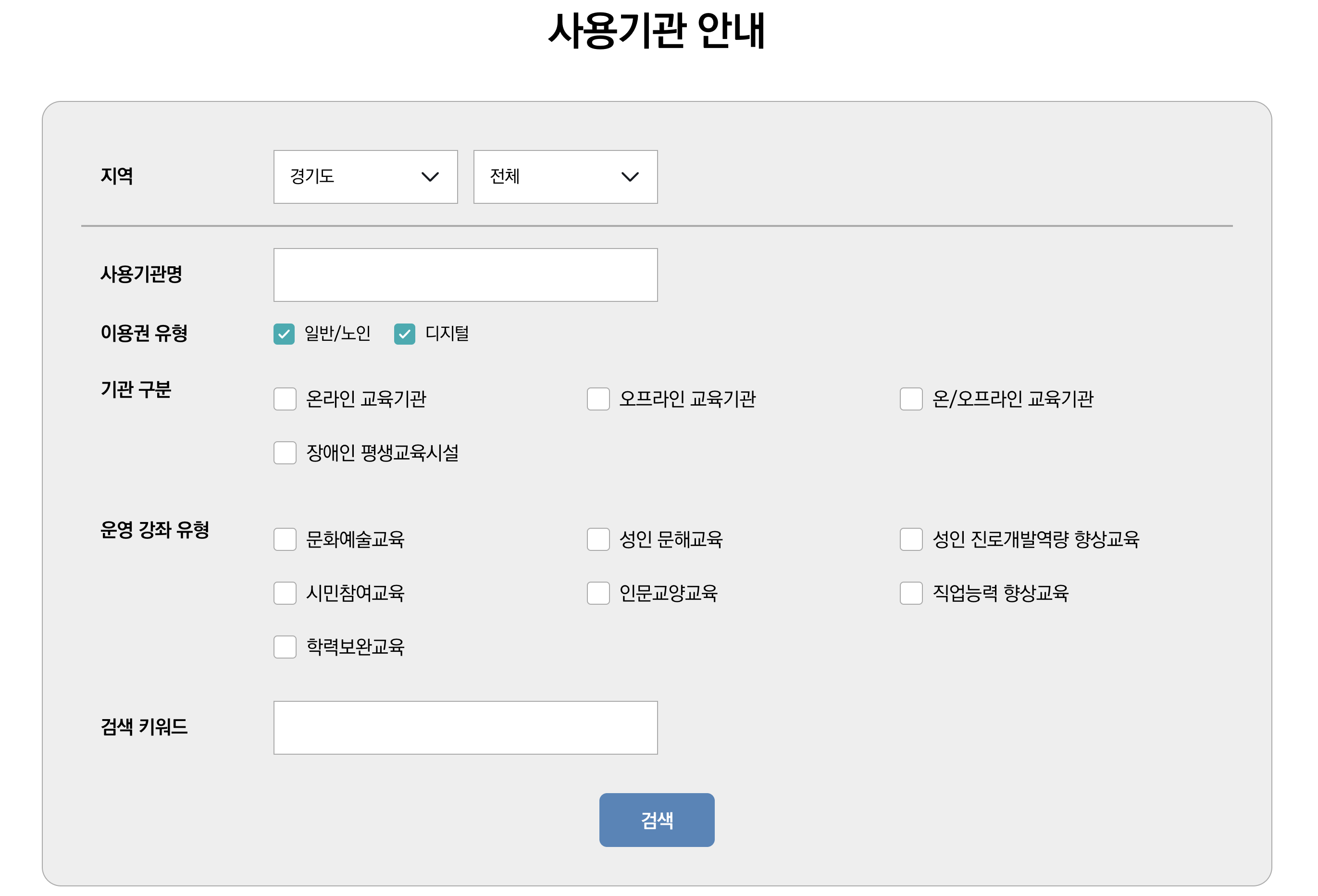This screenshot has height=896, width=1318.
Task: Check the 시민참여교육 option
Action: pos(284,593)
